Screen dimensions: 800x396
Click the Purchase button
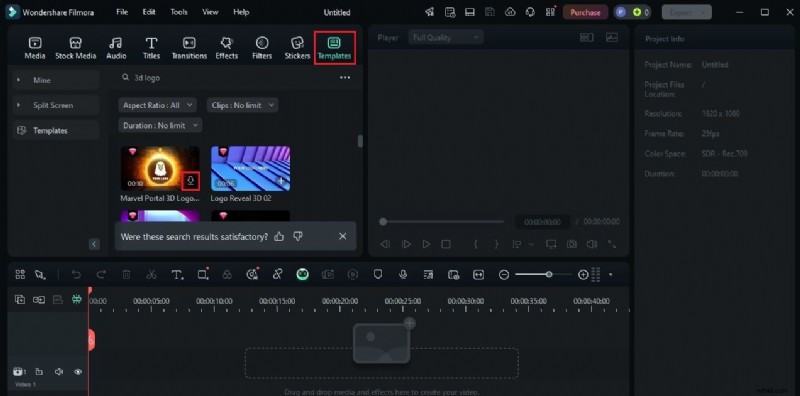point(585,12)
